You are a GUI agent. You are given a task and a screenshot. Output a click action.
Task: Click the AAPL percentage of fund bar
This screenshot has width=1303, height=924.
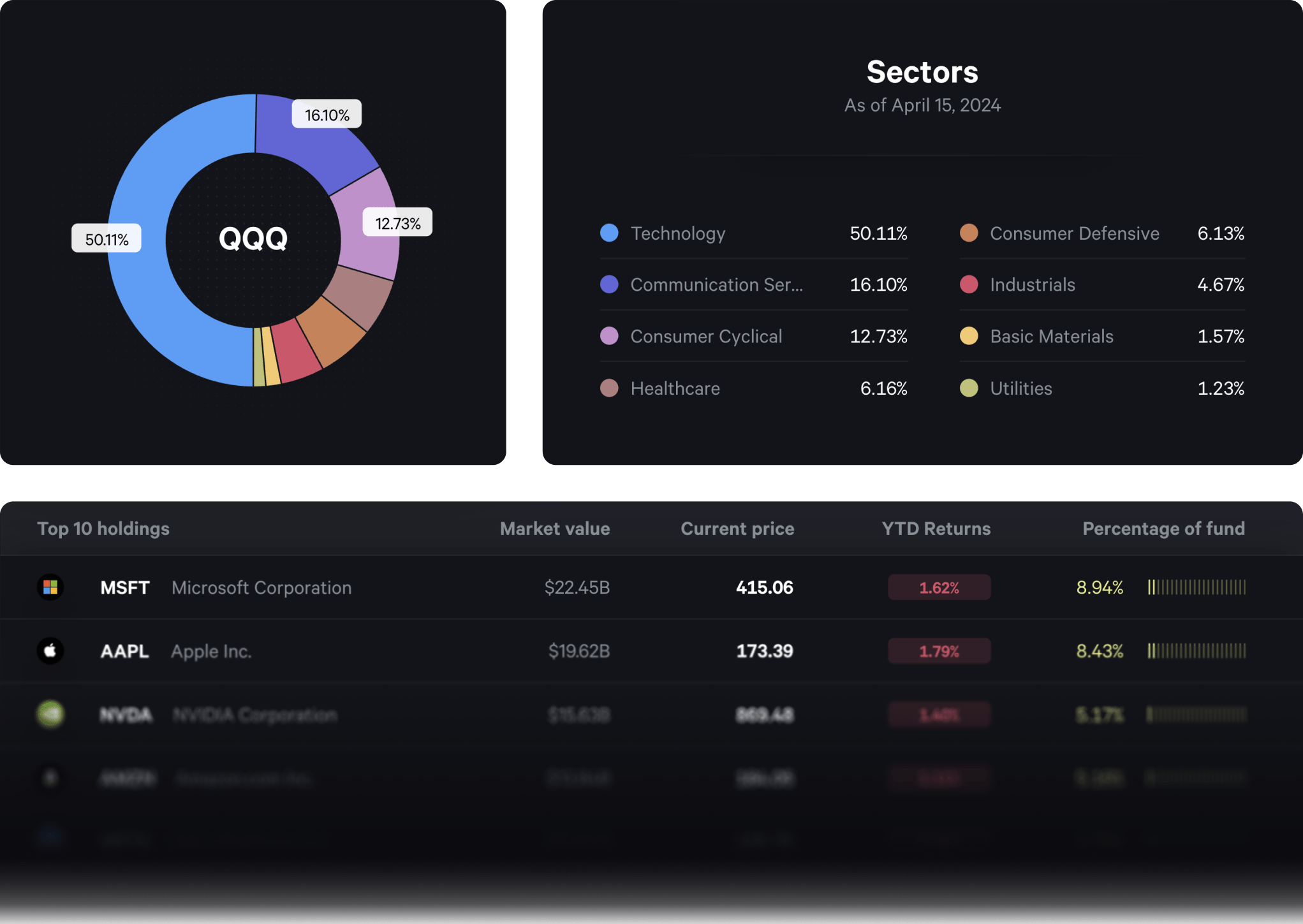1196,651
